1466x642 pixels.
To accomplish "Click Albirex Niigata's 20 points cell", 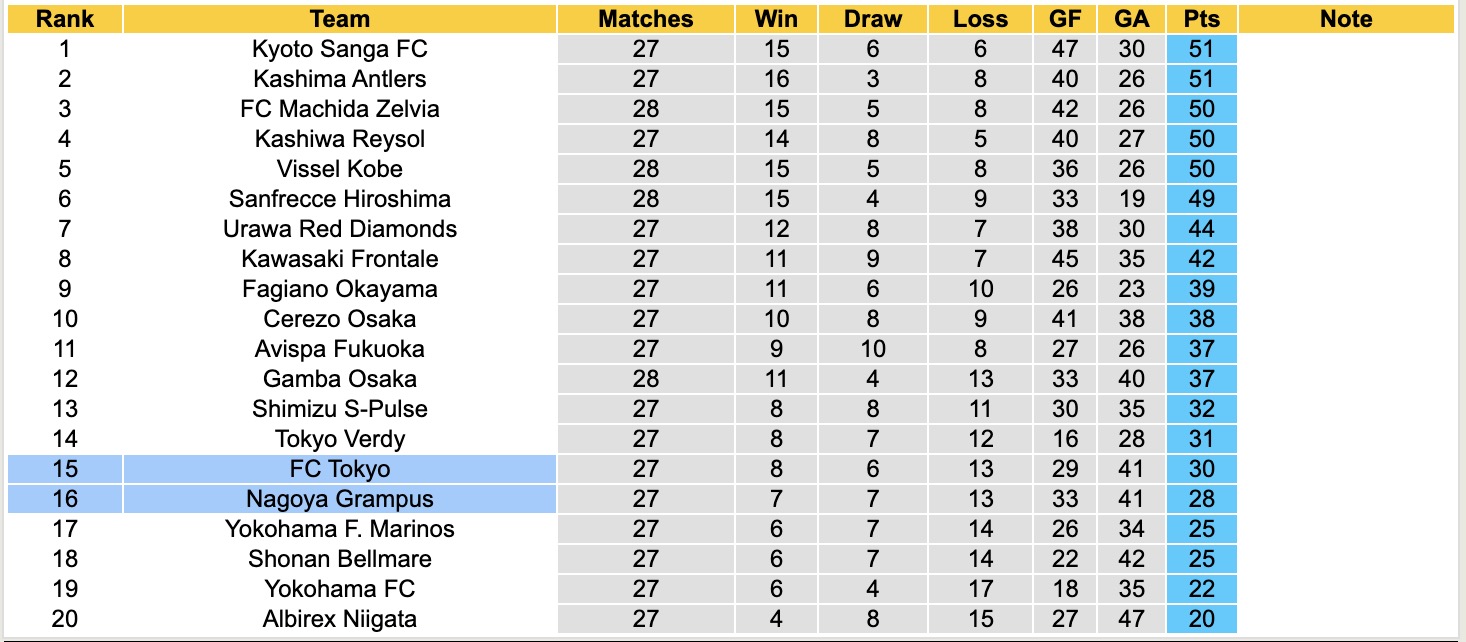I will (x=1201, y=619).
